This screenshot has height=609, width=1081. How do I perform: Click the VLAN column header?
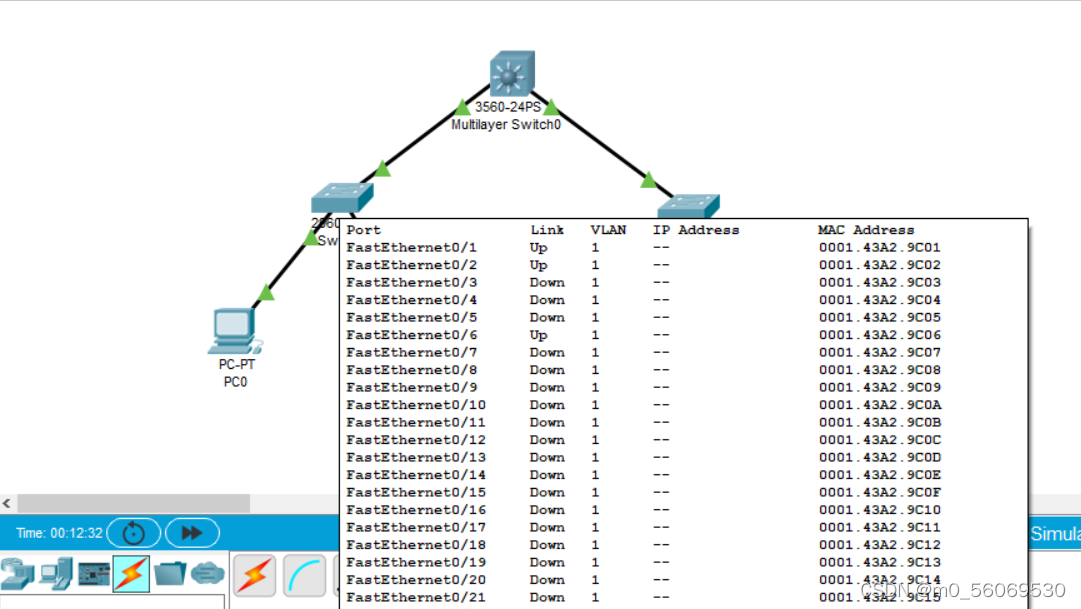608,230
